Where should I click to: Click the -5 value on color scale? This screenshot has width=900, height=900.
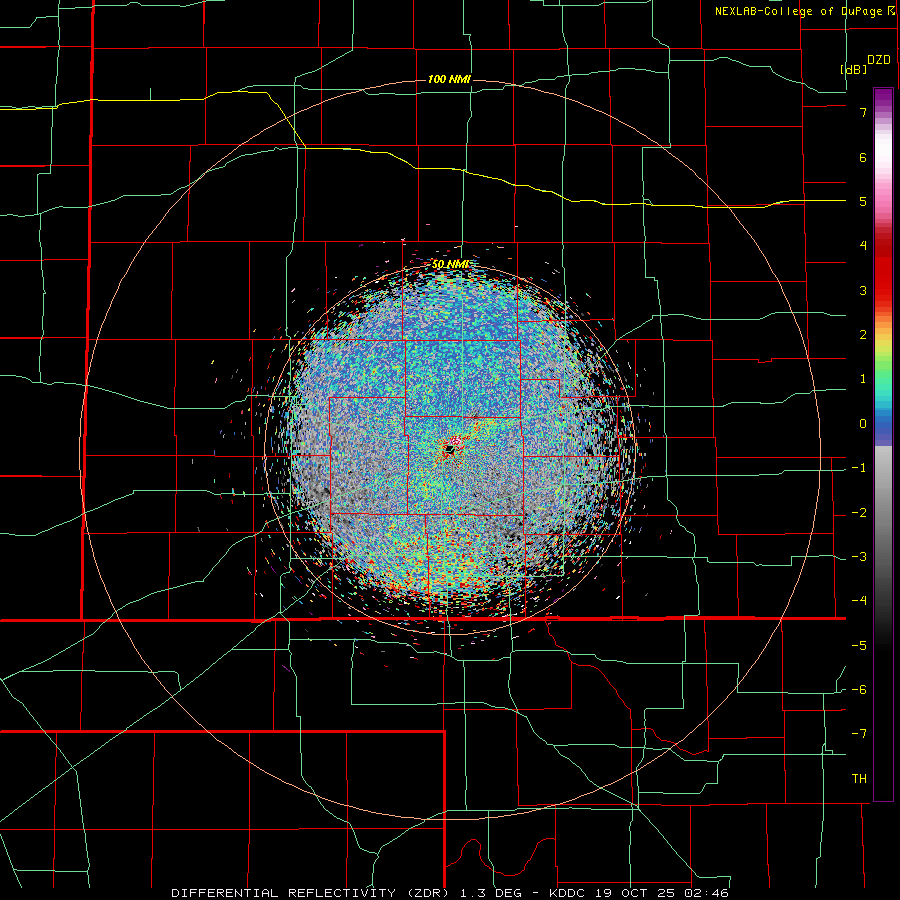point(859,646)
